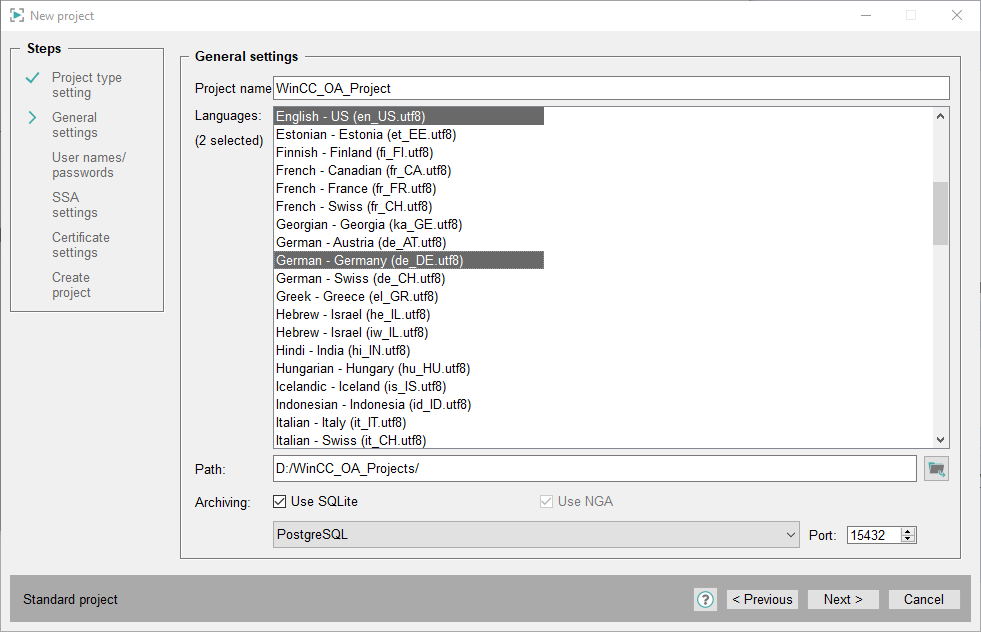
Task: Toggle the Use NGA checkbox
Action: pos(546,501)
